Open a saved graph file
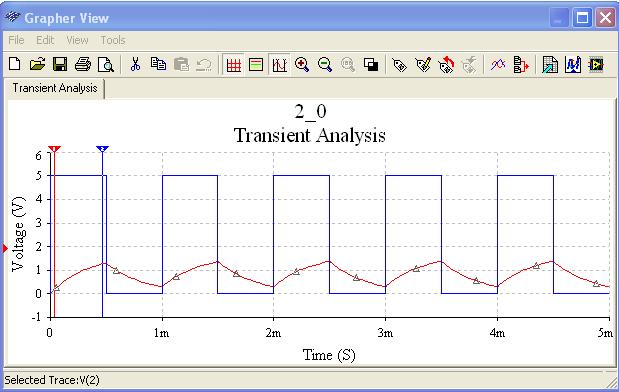619x392 pixels. [38, 64]
